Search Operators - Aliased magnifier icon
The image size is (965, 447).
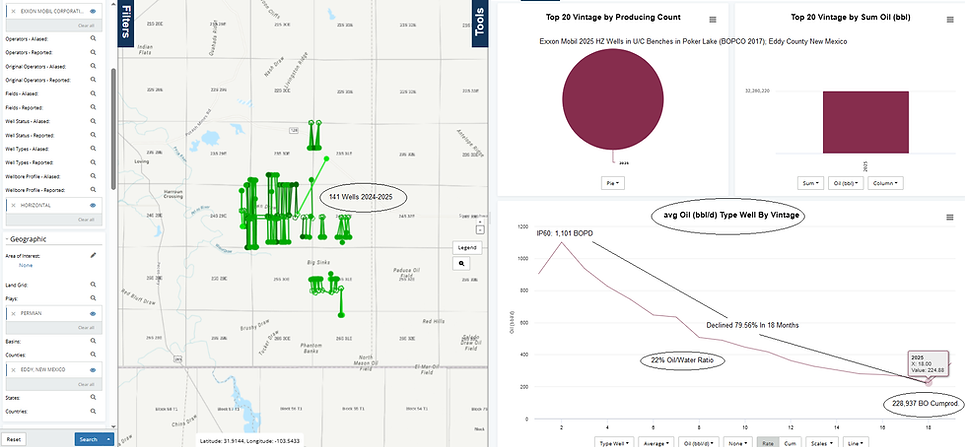94,38
